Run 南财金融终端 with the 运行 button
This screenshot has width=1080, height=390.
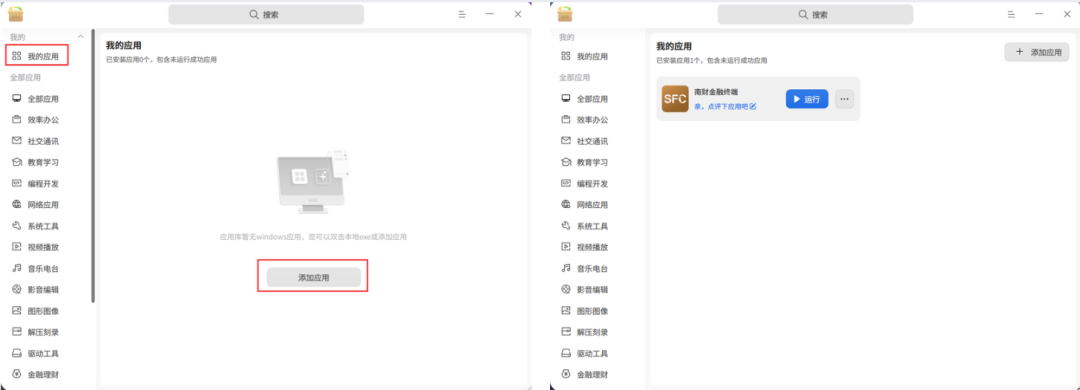[807, 99]
